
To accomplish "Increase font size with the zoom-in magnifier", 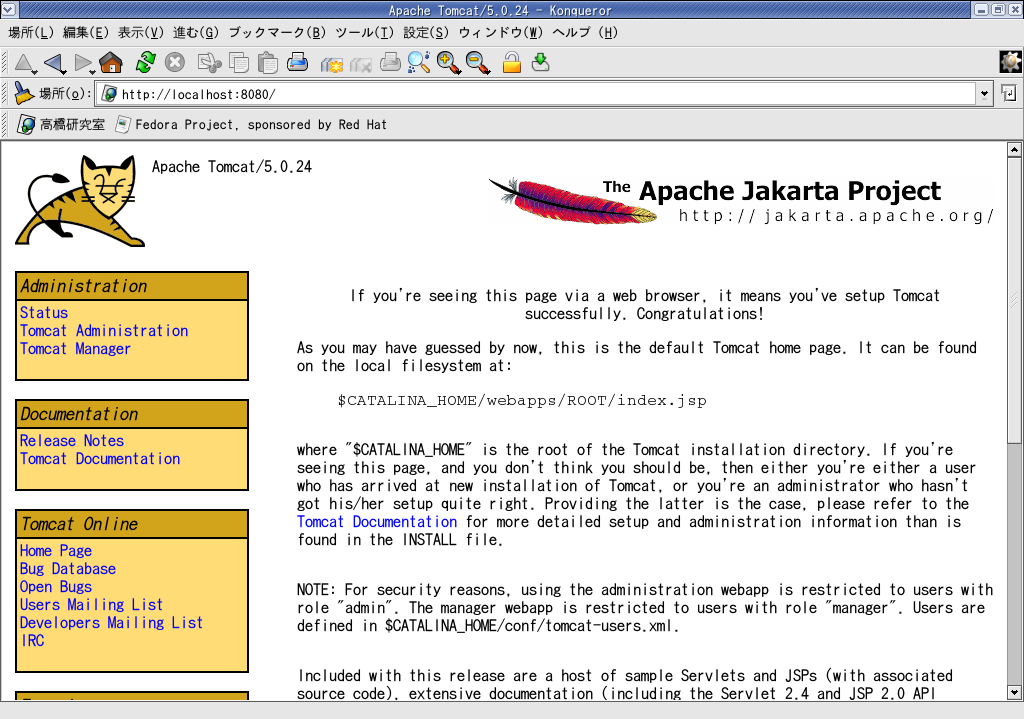I will [x=449, y=63].
